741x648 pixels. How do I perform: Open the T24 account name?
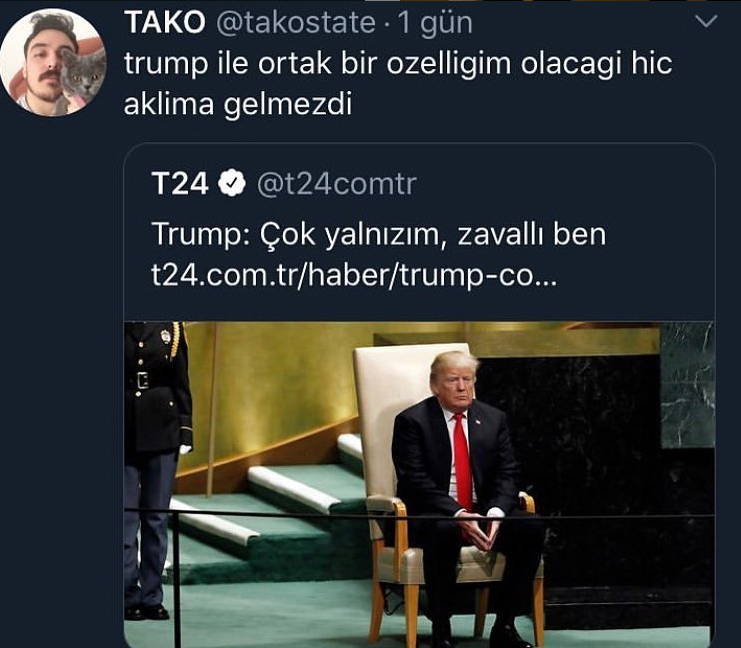point(180,183)
